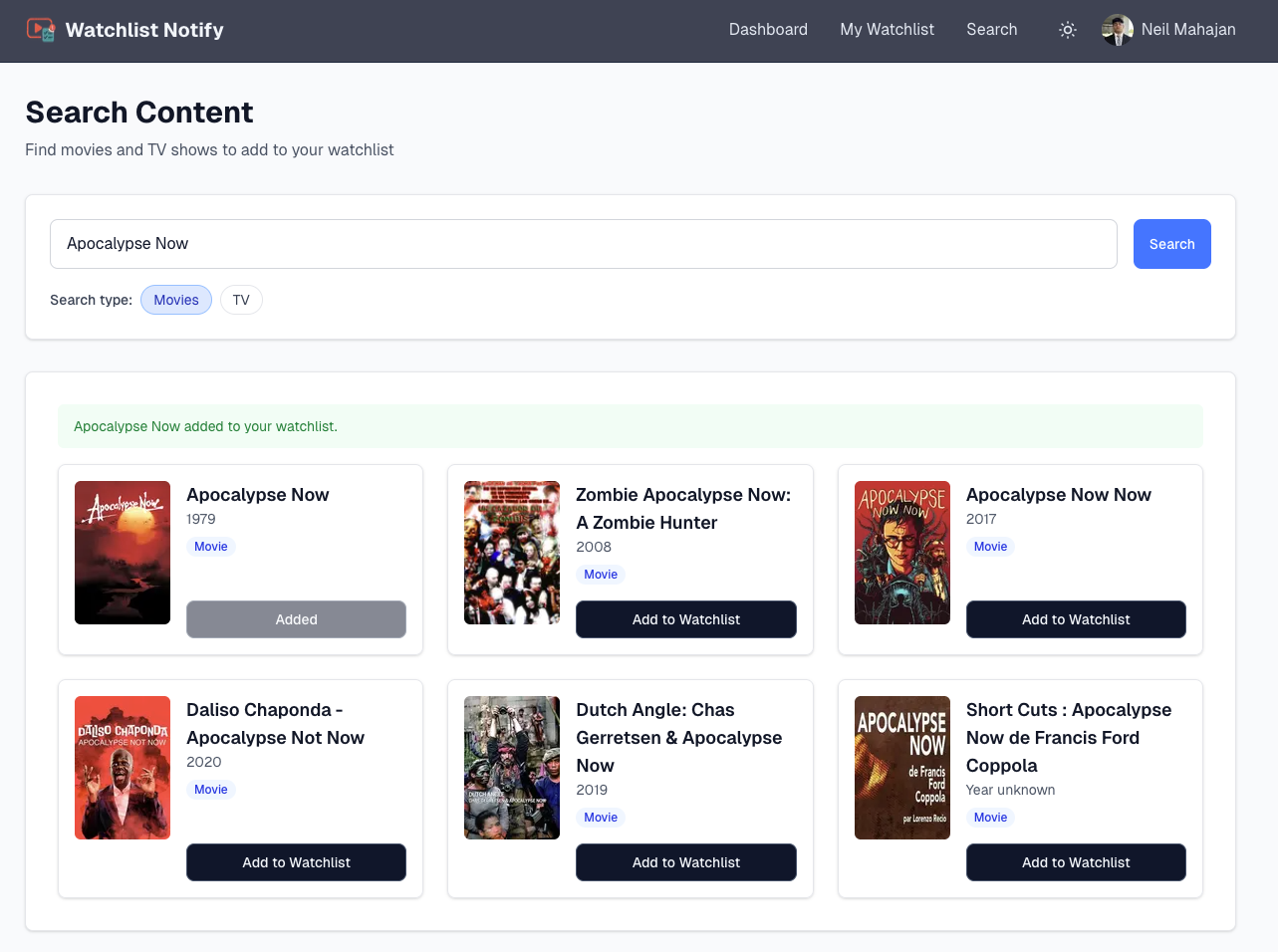The image size is (1278, 952).
Task: Click the Daliso Chaponda poster artwork
Action: pos(122,768)
